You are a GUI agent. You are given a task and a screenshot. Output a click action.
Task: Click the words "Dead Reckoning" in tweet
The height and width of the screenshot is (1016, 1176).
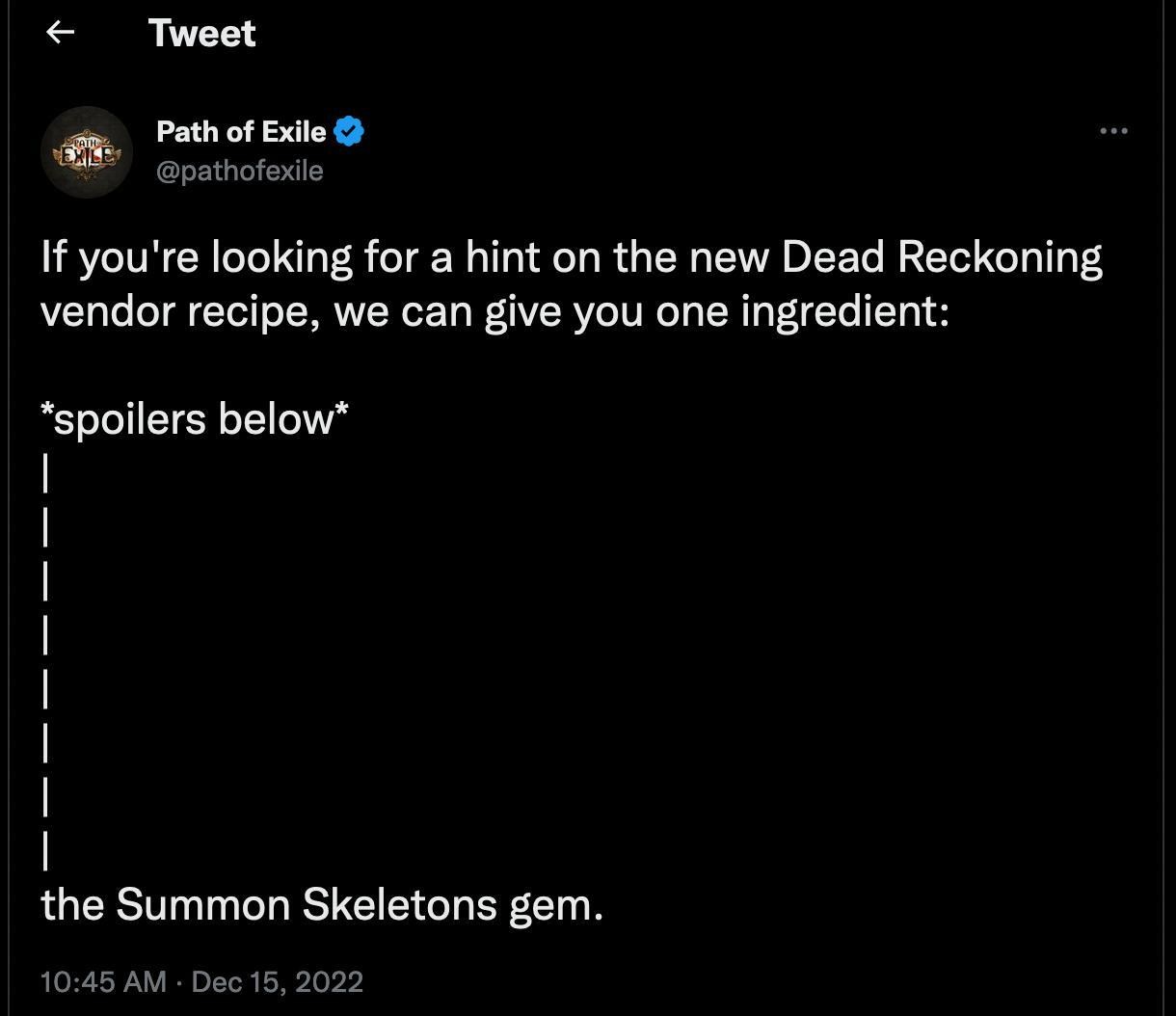point(941,257)
